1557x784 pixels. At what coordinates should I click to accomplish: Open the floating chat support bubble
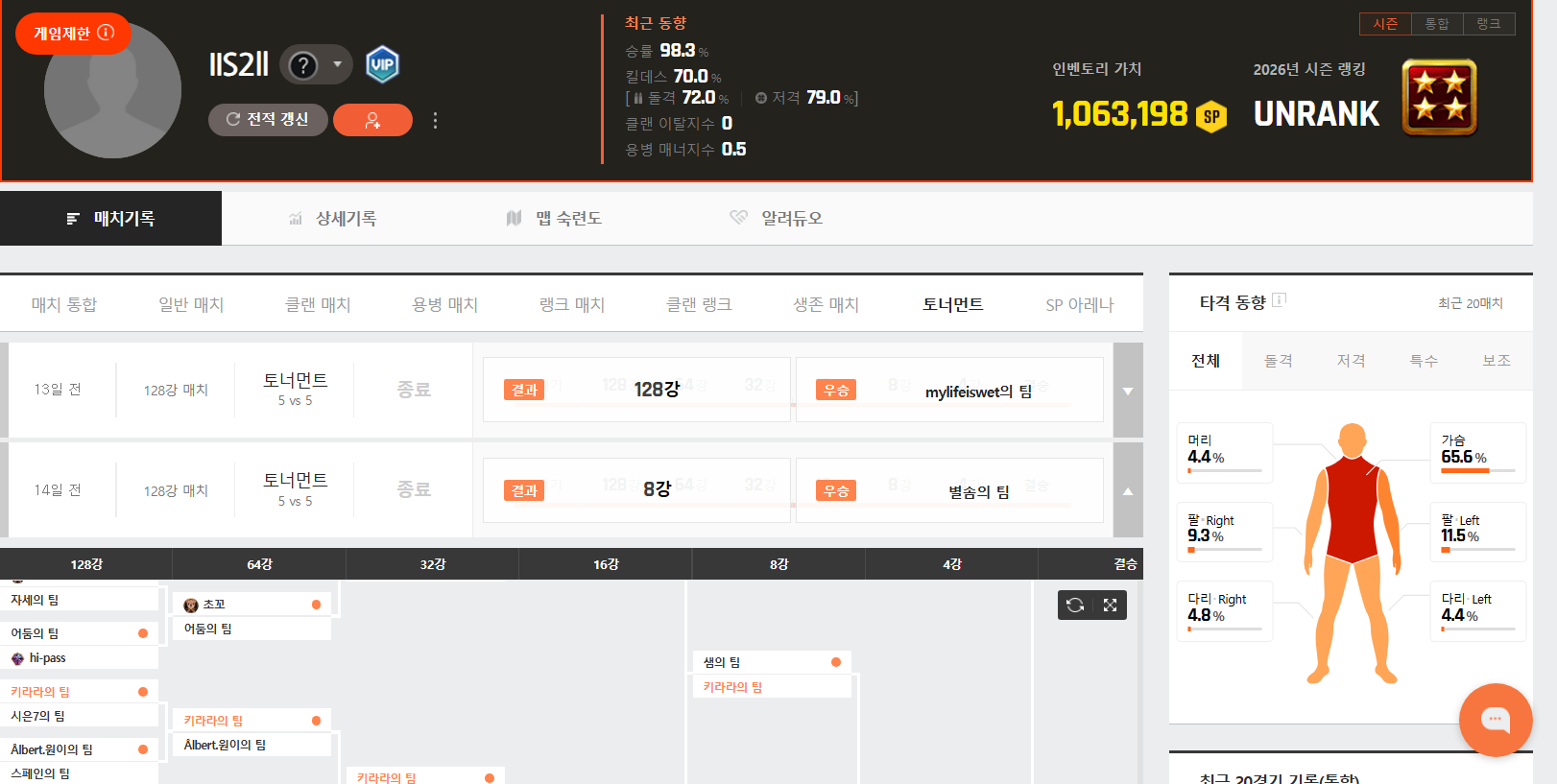[x=1495, y=719]
